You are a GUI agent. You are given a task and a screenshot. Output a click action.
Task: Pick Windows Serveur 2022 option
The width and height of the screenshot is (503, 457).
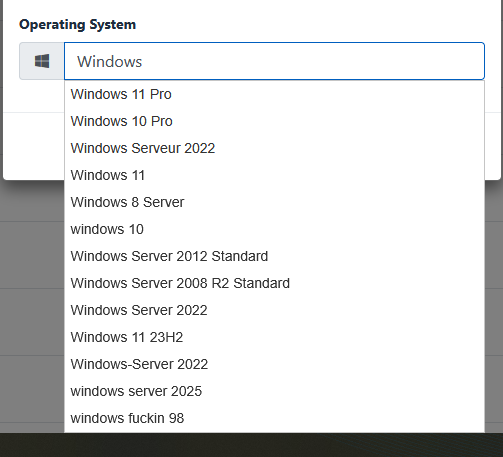[274, 148]
